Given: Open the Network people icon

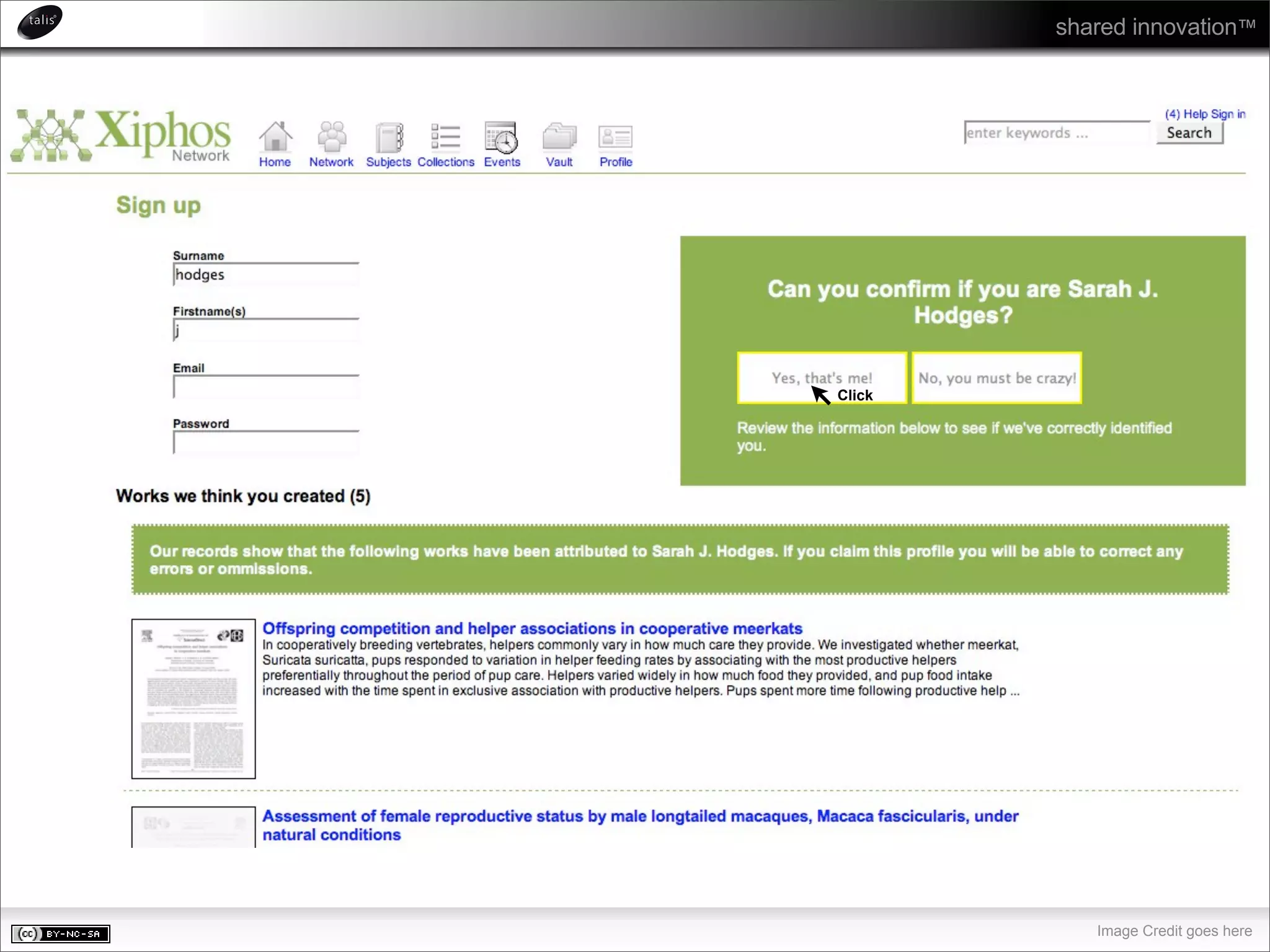Looking at the screenshot, I should pos(332,136).
